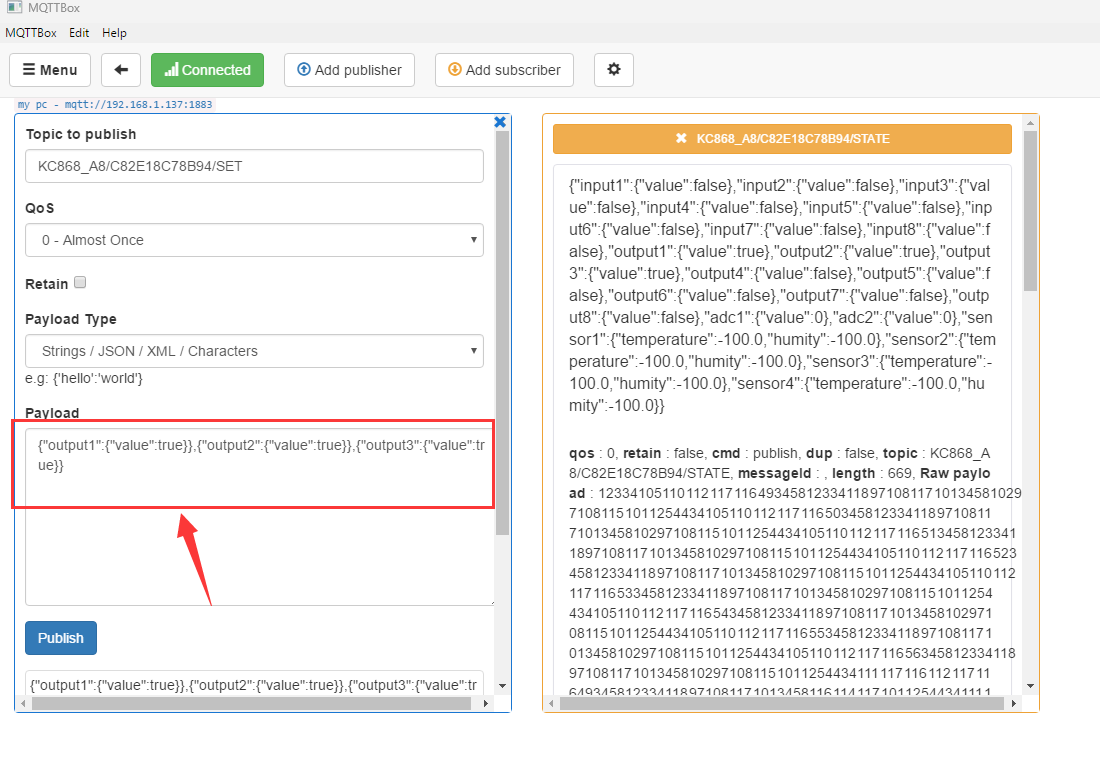Click inside the Payload text area
The width and height of the screenshot is (1100, 767).
(x=254, y=540)
